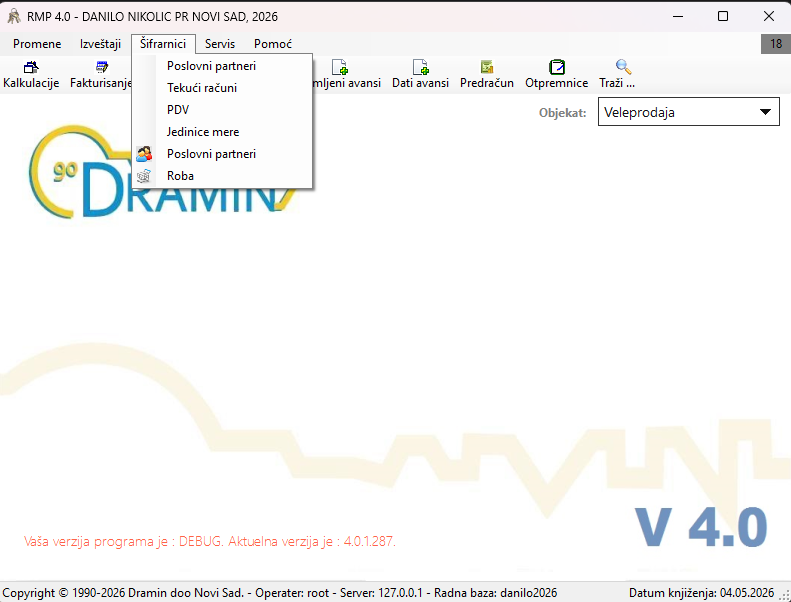
Task: Click the red 'Vaša verzija programa' notice
Action: tap(210, 541)
